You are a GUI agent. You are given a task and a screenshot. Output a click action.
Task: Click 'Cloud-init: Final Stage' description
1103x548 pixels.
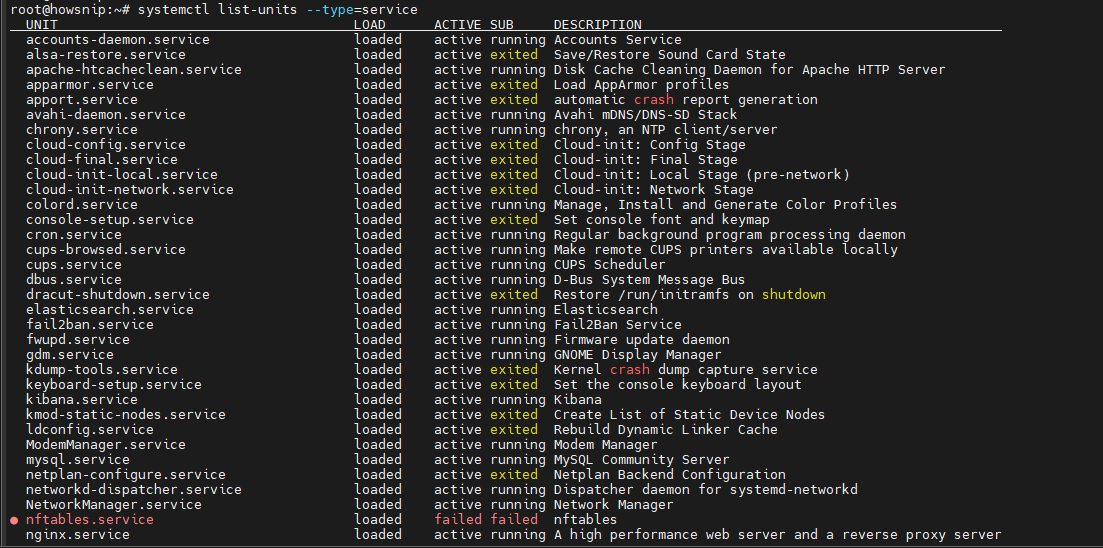click(x=646, y=160)
